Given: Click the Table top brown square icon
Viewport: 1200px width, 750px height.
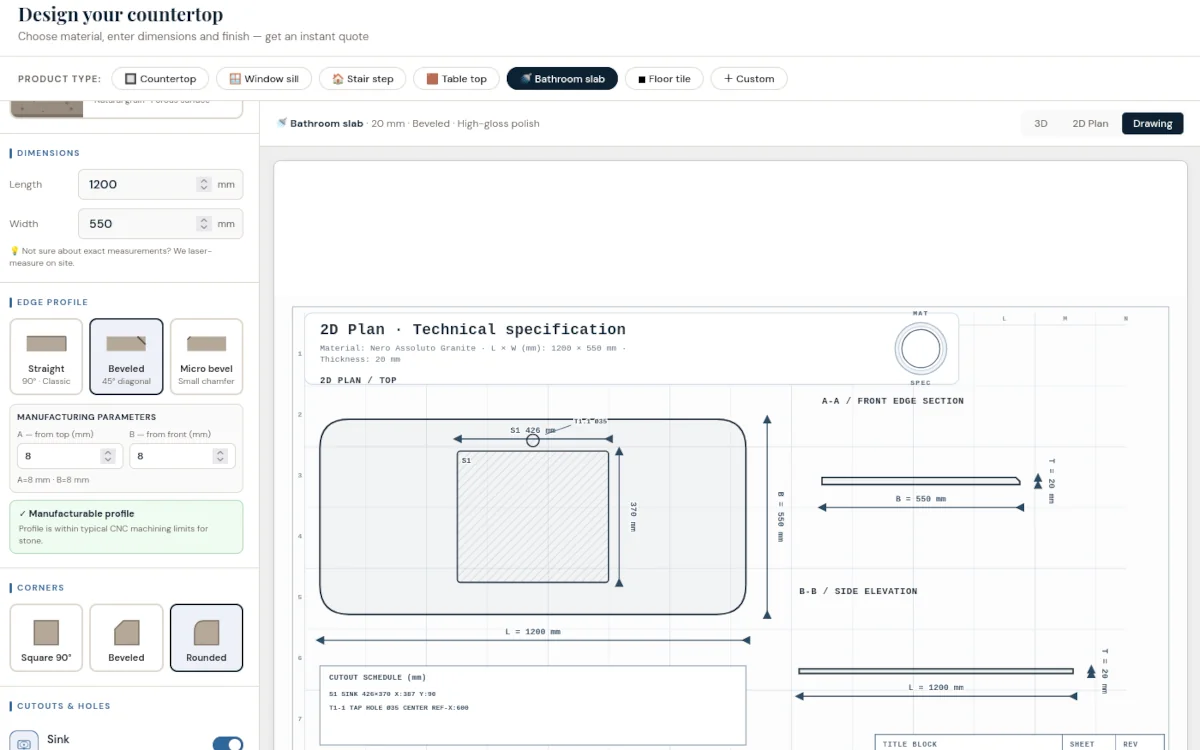Looking at the screenshot, I should (x=432, y=79).
